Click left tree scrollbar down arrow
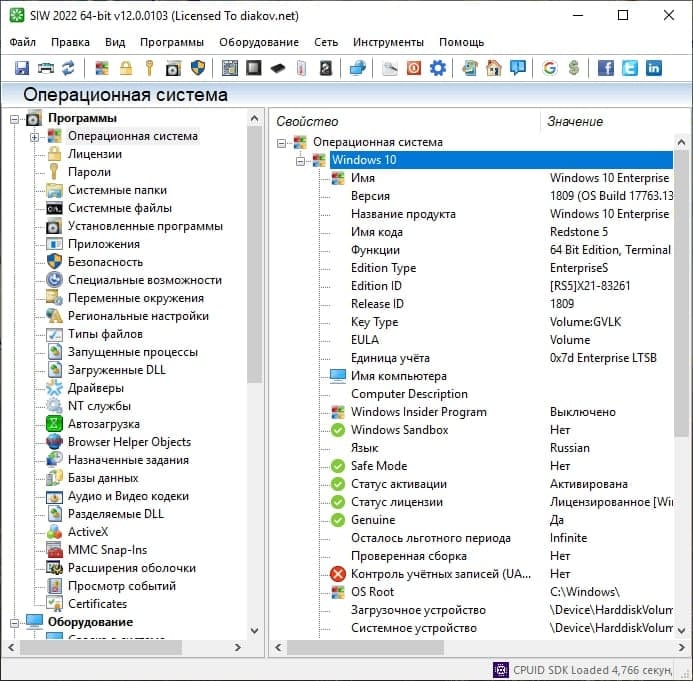 (255, 631)
